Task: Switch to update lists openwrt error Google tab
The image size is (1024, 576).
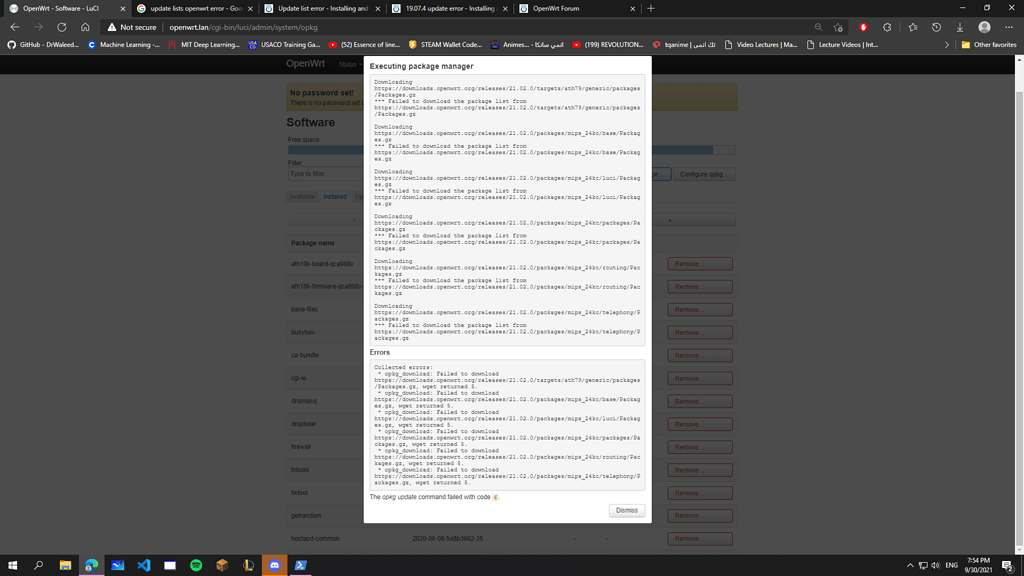Action: click(x=195, y=8)
